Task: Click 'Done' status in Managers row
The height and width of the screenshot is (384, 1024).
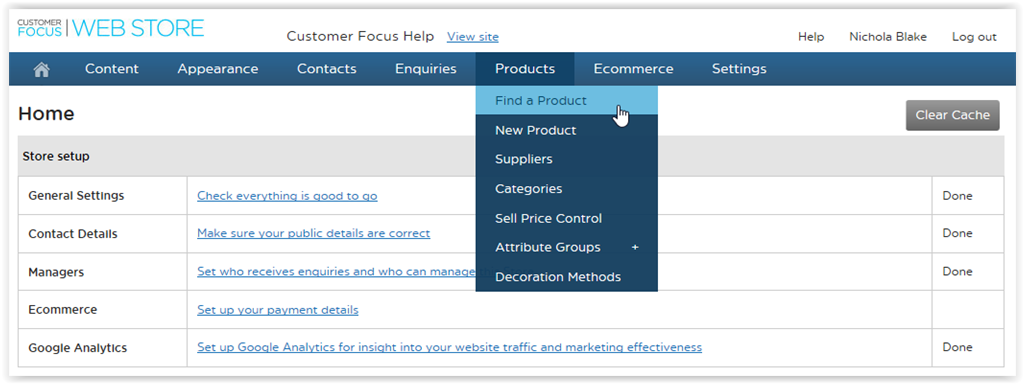Action: tap(957, 271)
